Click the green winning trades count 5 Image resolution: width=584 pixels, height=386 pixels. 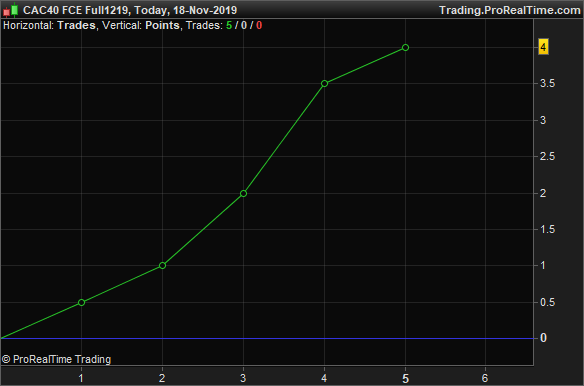[x=229, y=25]
